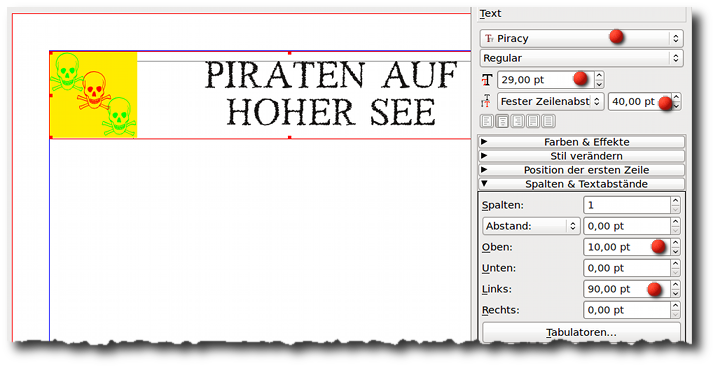Select the skull image frame on canvas

pyautogui.click(x=93, y=94)
